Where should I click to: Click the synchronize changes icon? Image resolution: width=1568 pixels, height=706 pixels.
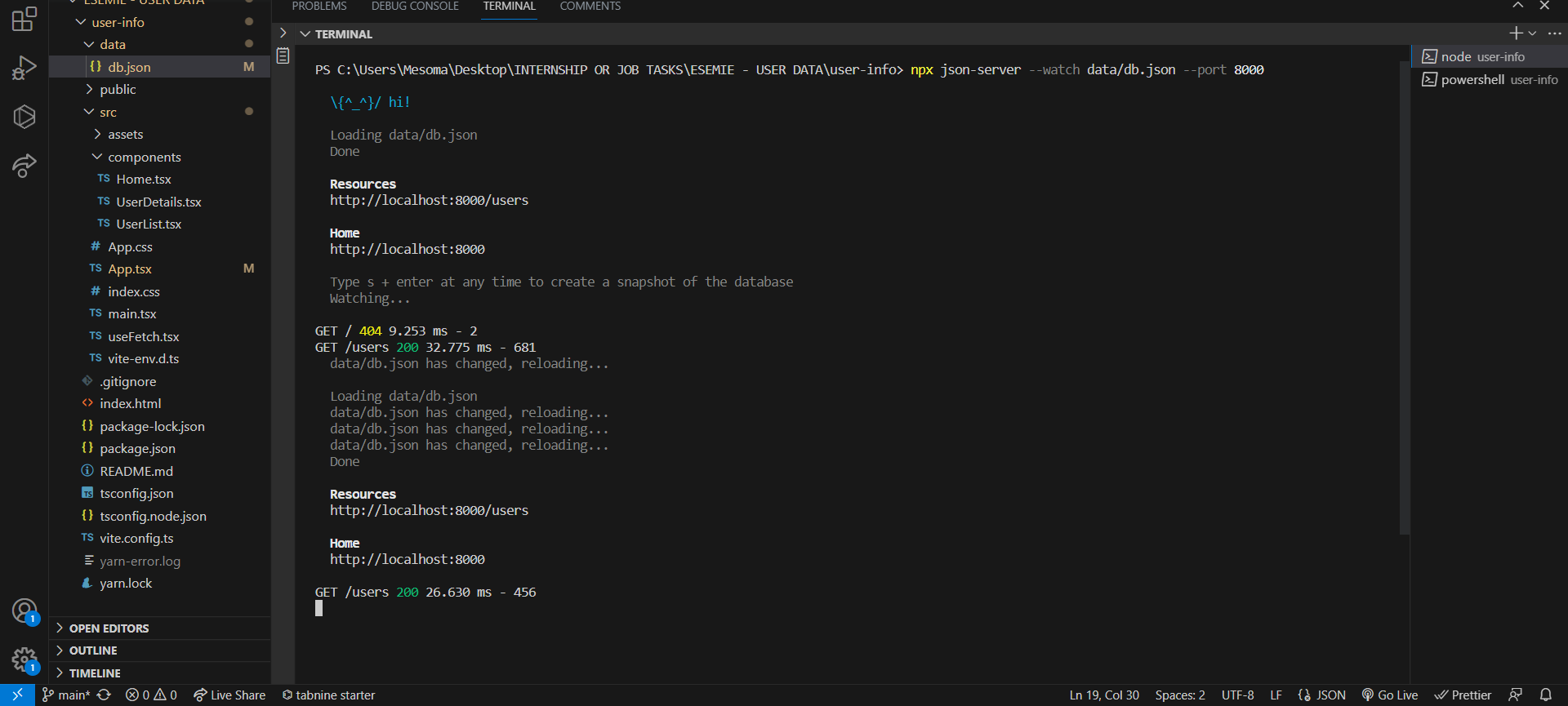point(104,695)
